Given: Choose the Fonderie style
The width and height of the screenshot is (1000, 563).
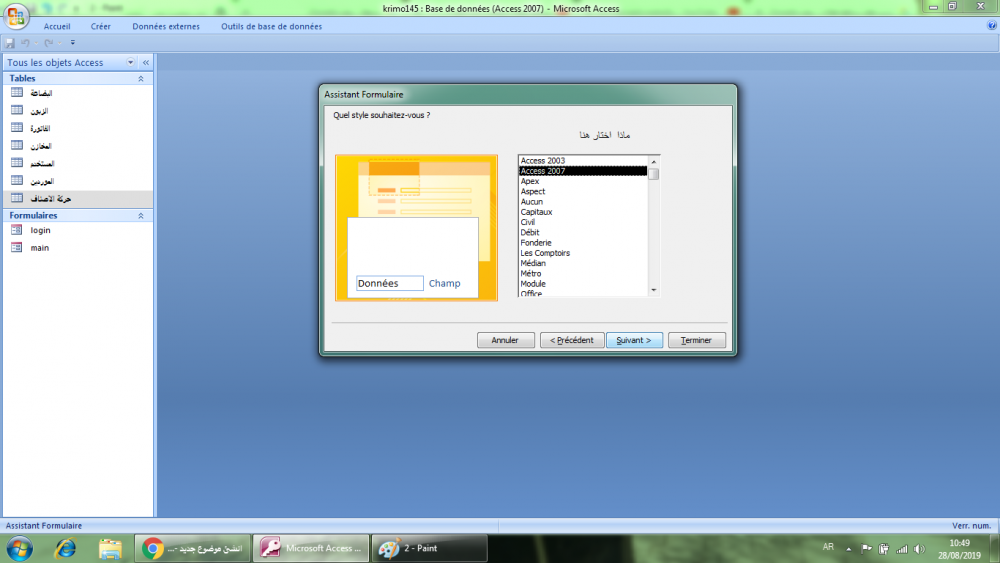Looking at the screenshot, I should 583,242.
